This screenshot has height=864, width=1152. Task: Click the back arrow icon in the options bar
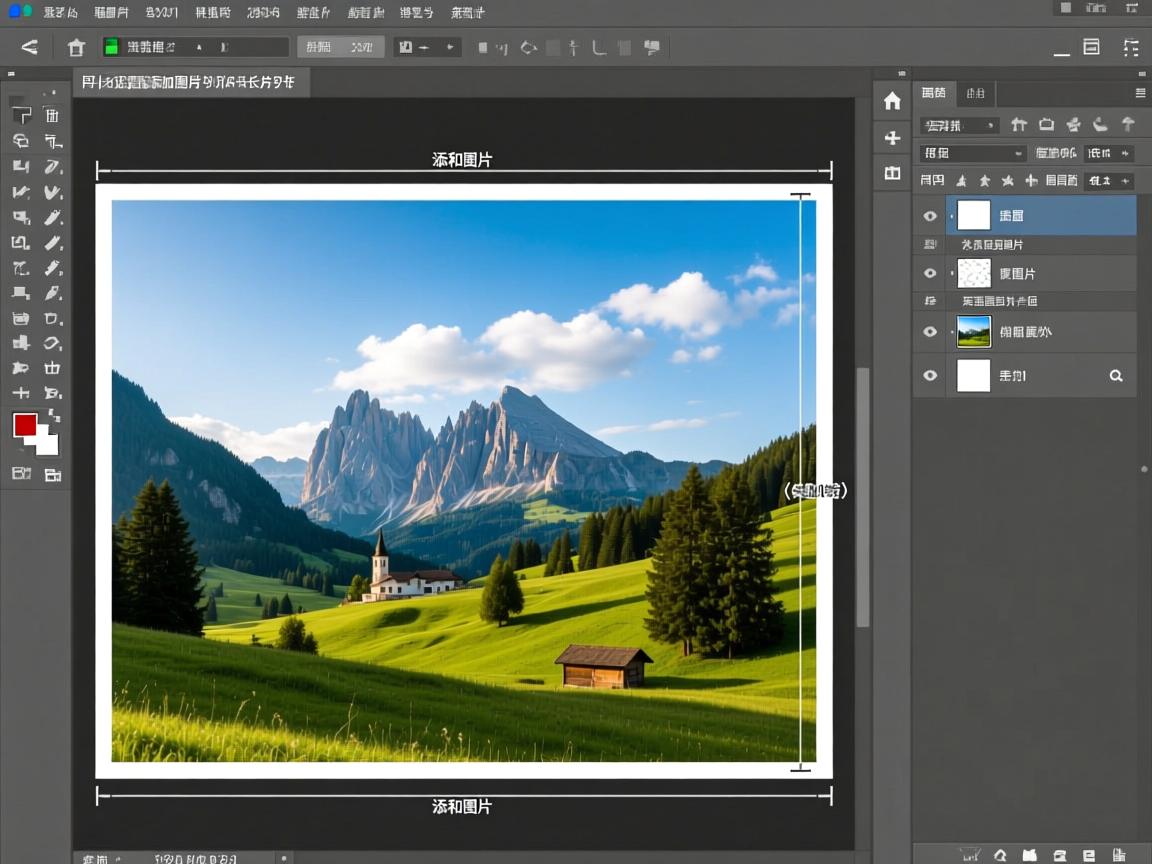[x=29, y=47]
